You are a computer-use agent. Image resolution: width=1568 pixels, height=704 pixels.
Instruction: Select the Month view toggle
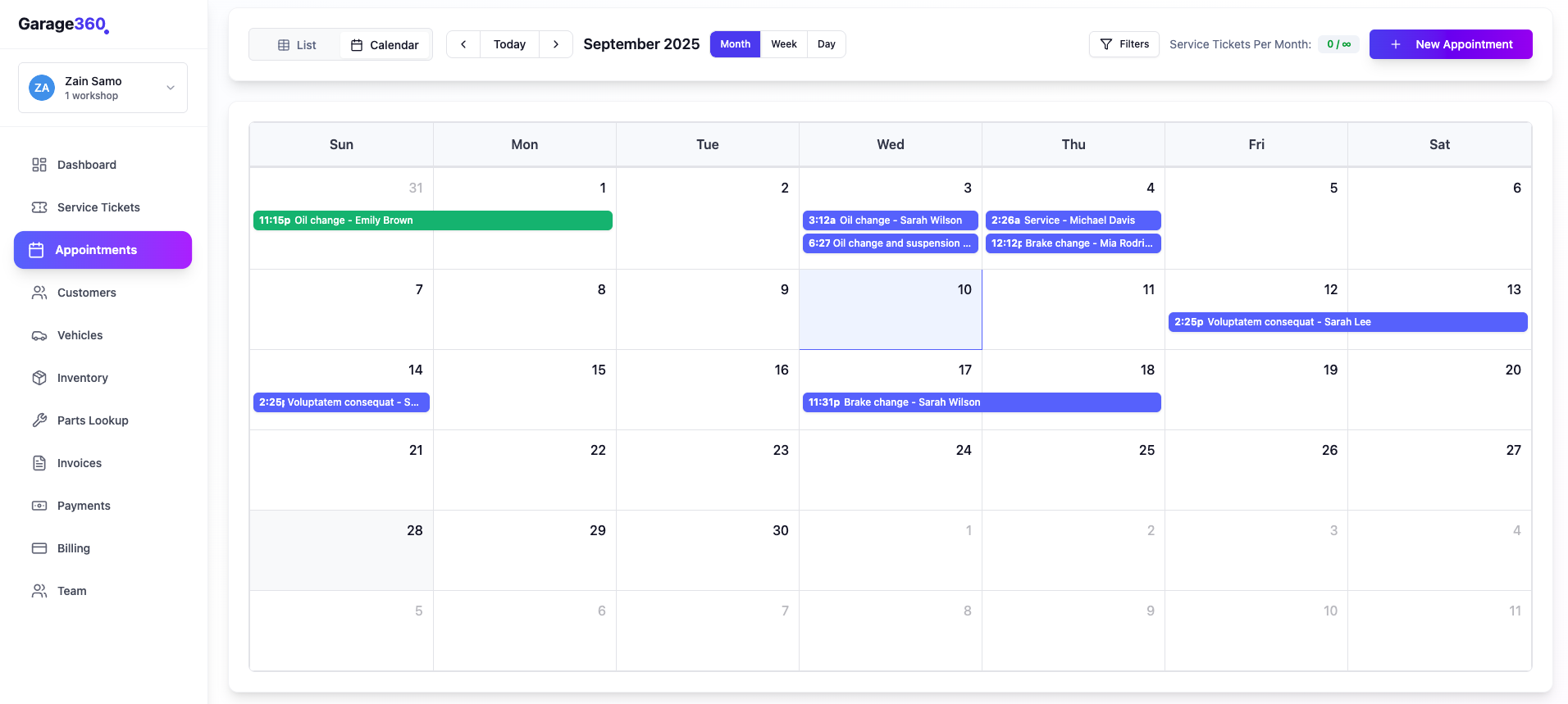tap(735, 44)
